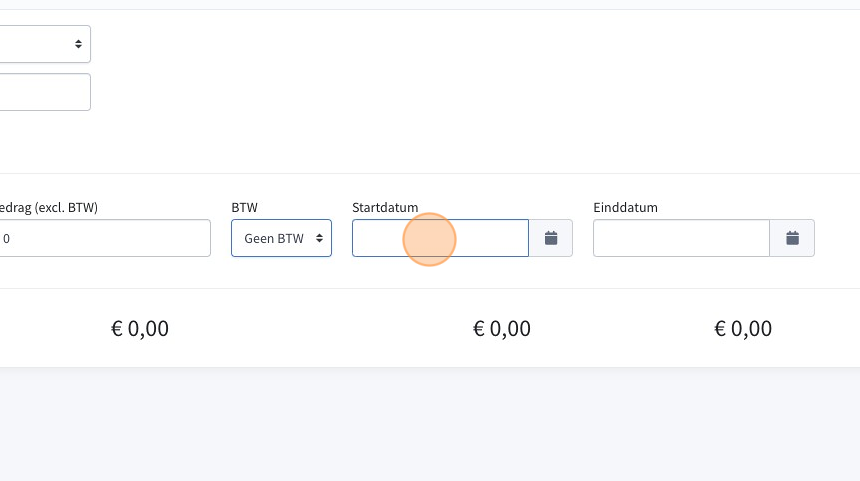
Task: Focus the Einddatum date input field
Action: (x=681, y=238)
